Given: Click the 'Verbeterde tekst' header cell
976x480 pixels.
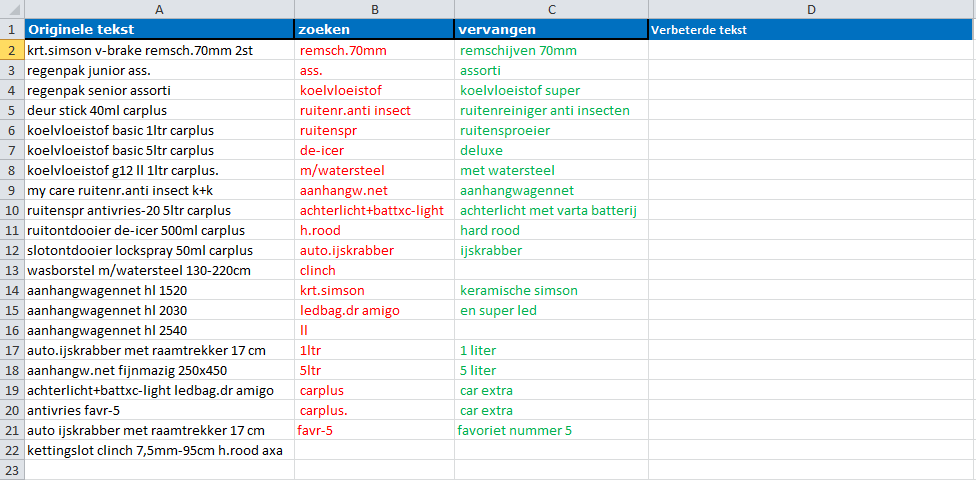Looking at the screenshot, I should tap(812, 29).
